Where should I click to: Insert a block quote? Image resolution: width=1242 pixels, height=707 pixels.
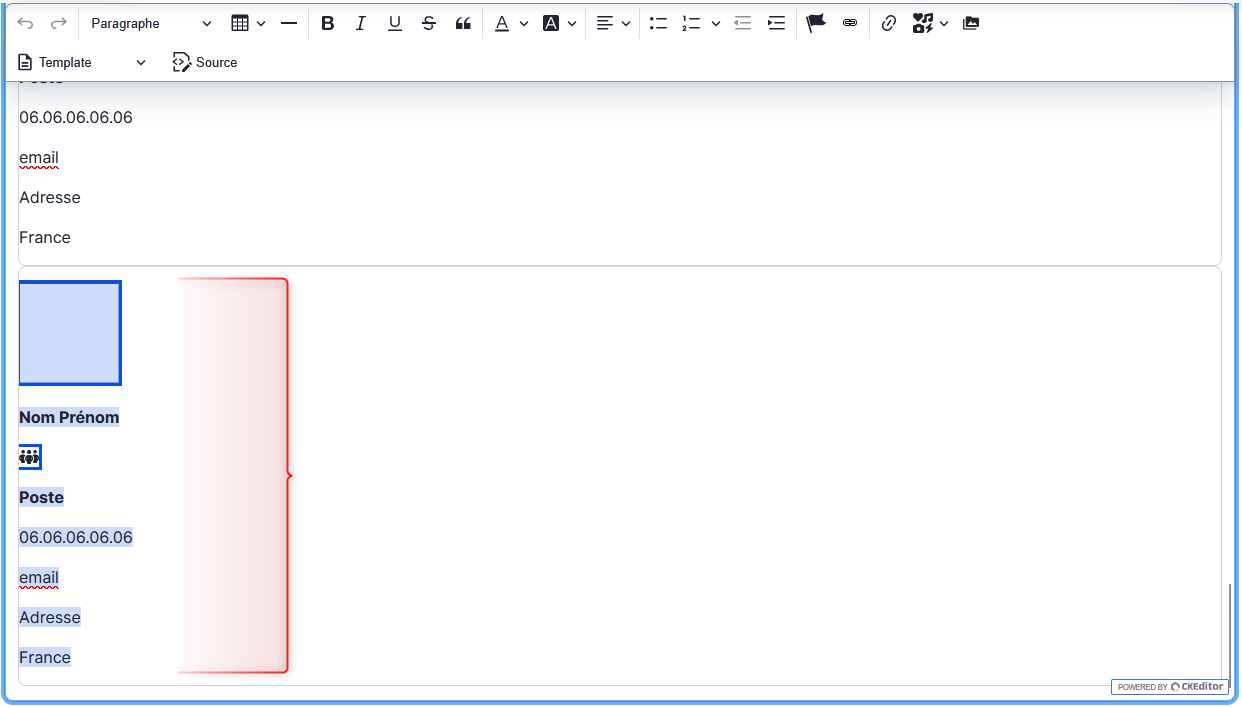coord(463,23)
